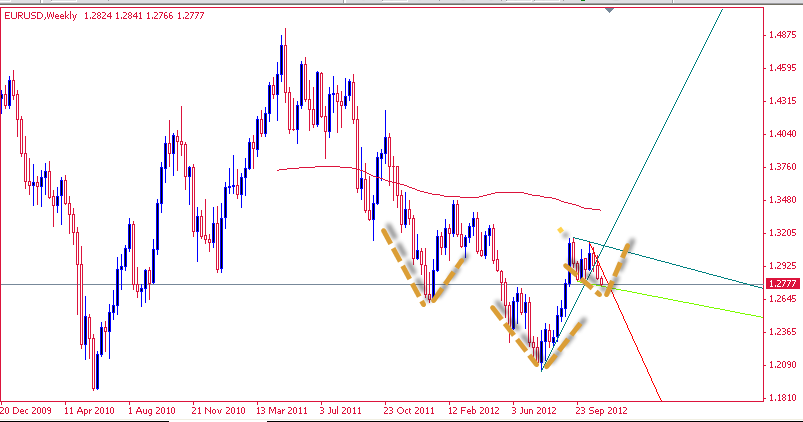Viewport: 803px width, 422px height.
Task: Click the chart shift triangle marker at top
Action: pyautogui.click(x=609, y=8)
